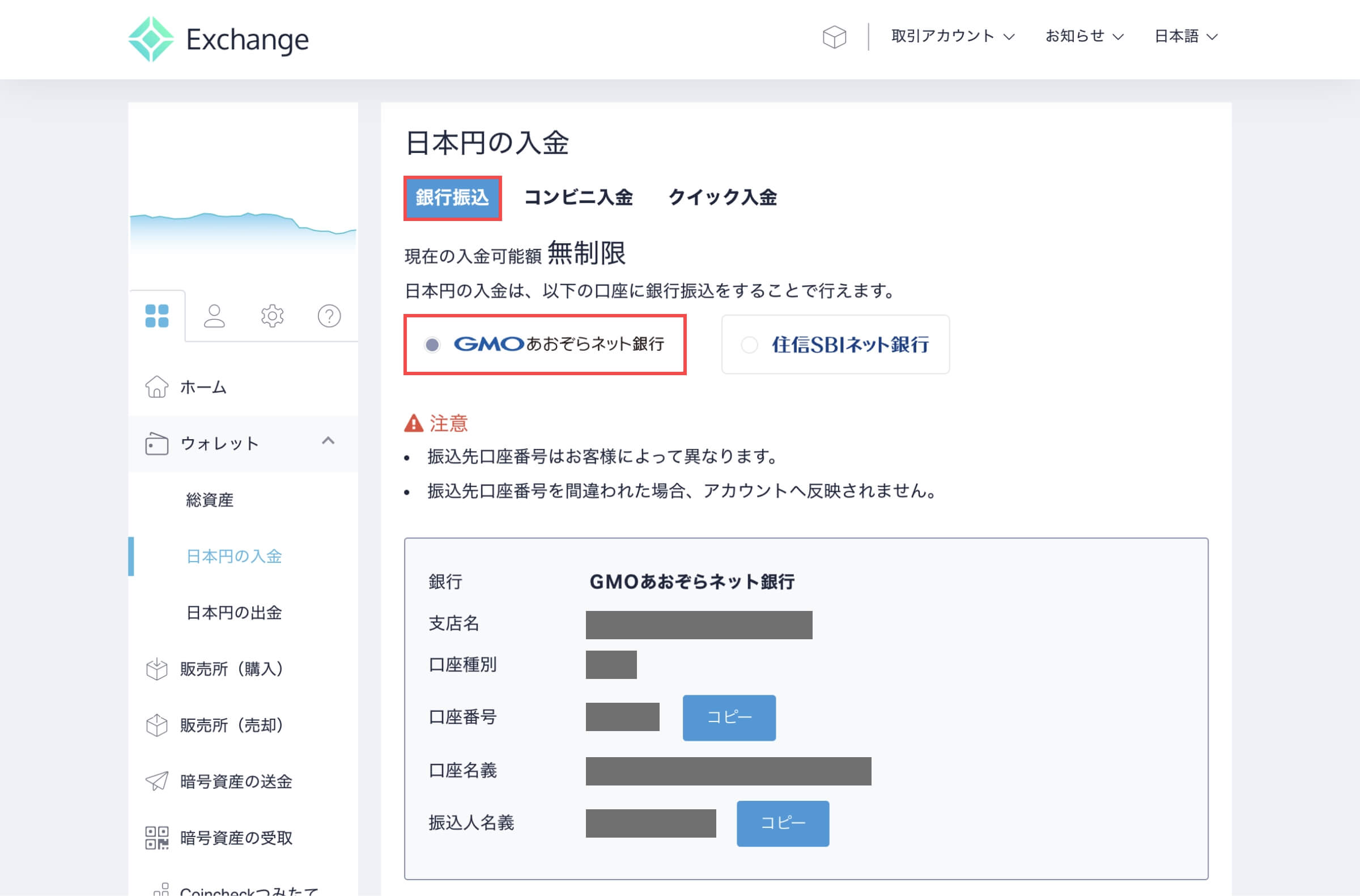Click the 口座種別 field label
The width and height of the screenshot is (1360, 896).
(462, 665)
